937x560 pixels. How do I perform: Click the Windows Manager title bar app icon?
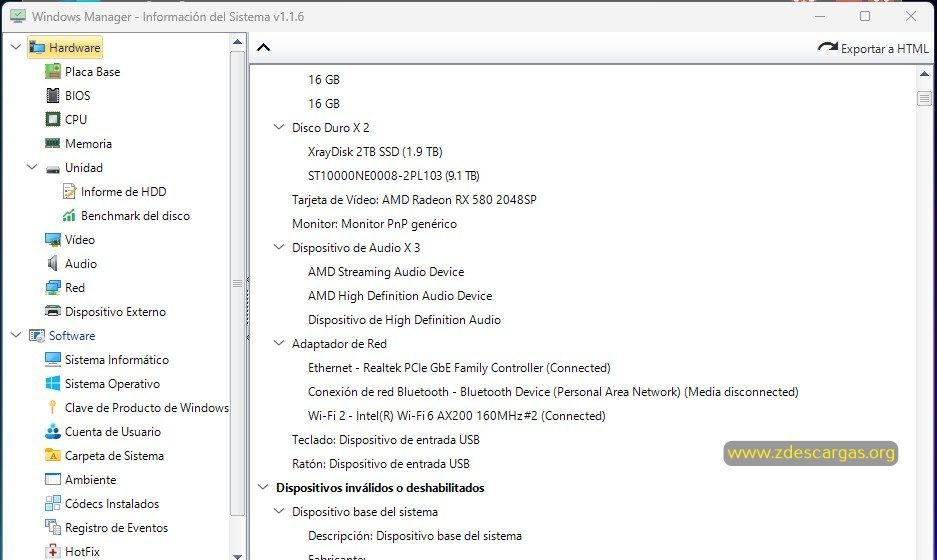[17, 16]
